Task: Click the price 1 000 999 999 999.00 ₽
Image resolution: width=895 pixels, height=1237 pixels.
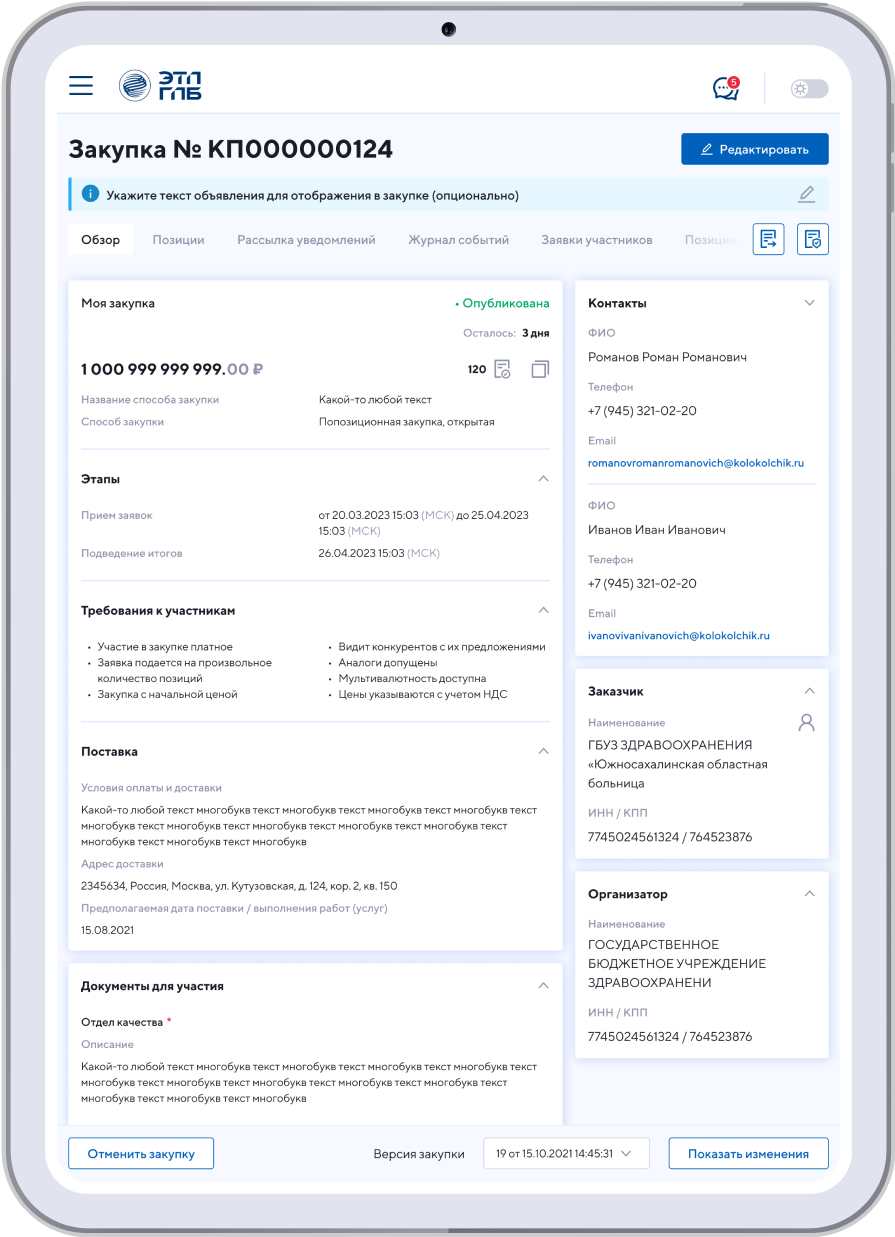Action: tap(172, 369)
